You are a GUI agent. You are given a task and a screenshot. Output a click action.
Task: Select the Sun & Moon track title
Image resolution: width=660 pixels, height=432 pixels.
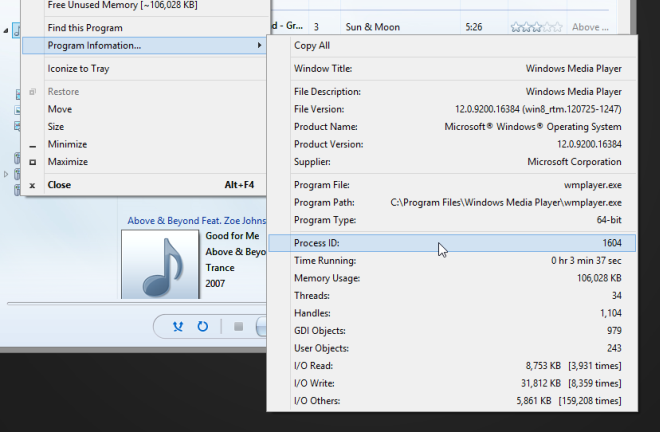click(x=373, y=27)
